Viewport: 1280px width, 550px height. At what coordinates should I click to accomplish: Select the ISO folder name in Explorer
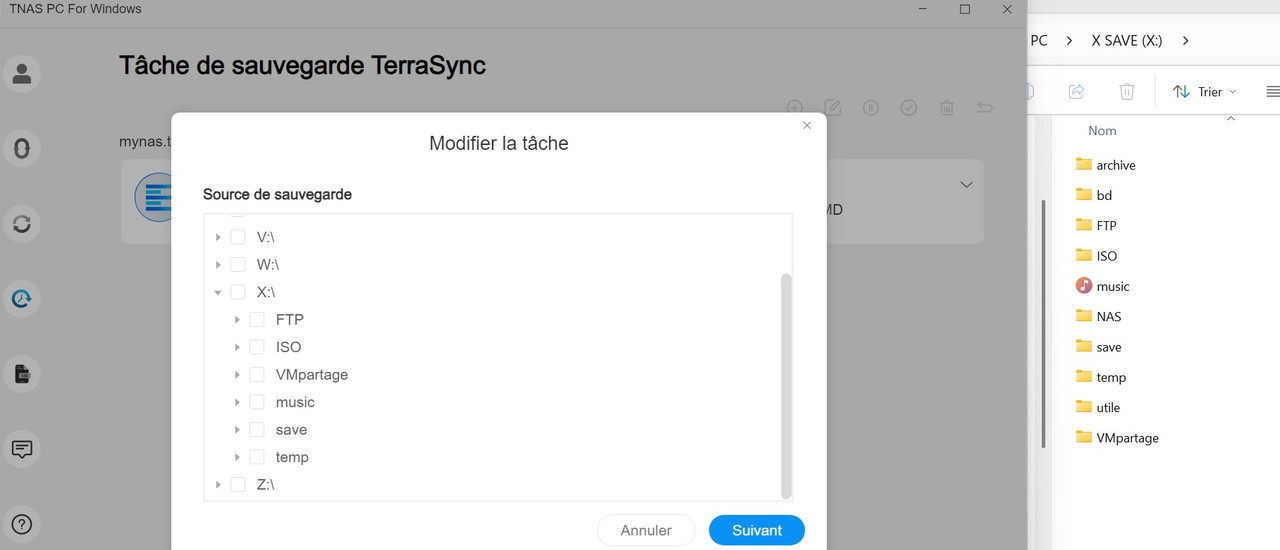coord(1107,256)
